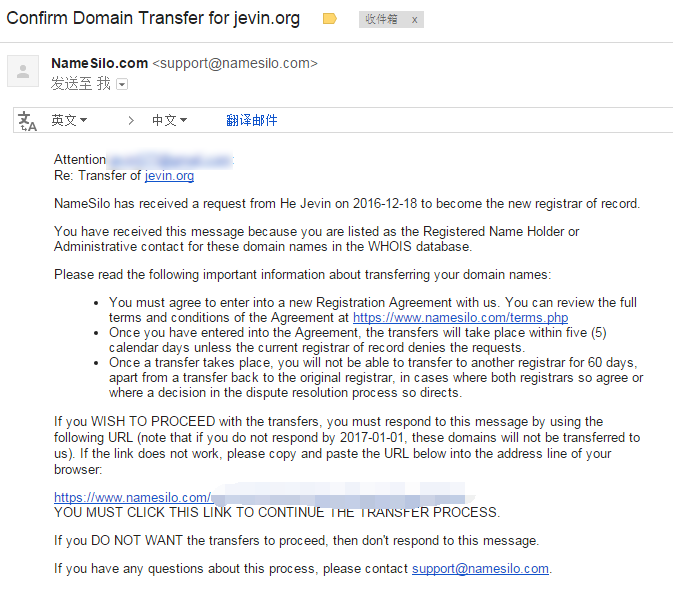The image size is (673, 598).
Task: Click 翻译邮件 to translate the message
Action: pos(252,120)
